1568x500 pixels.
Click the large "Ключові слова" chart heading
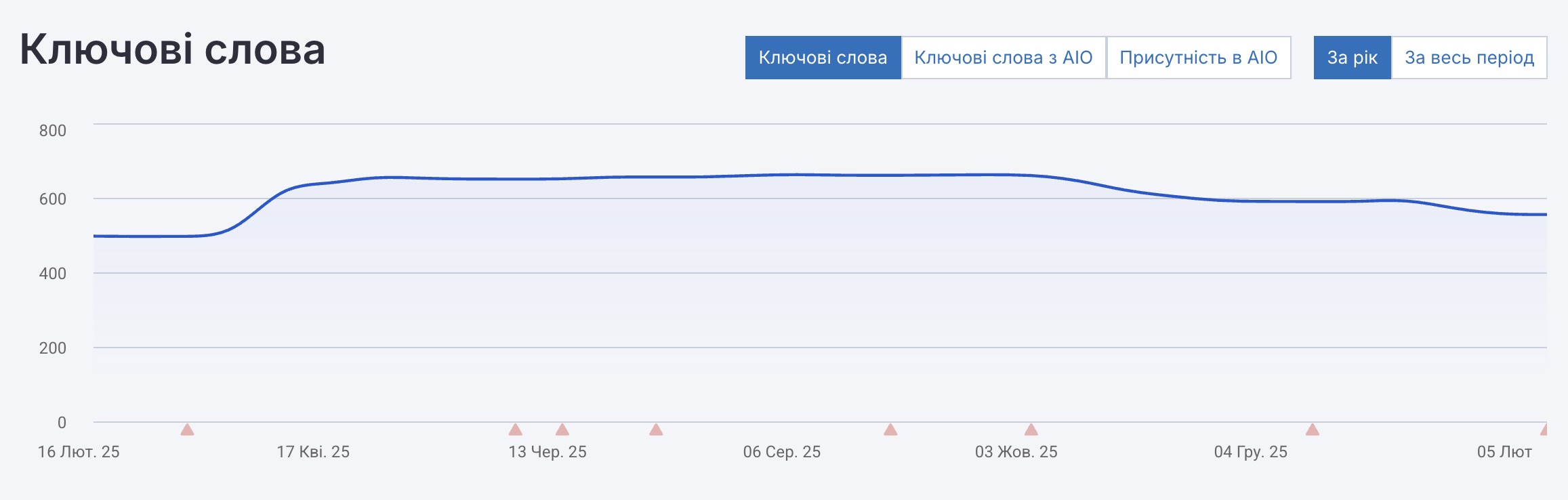click(x=173, y=49)
